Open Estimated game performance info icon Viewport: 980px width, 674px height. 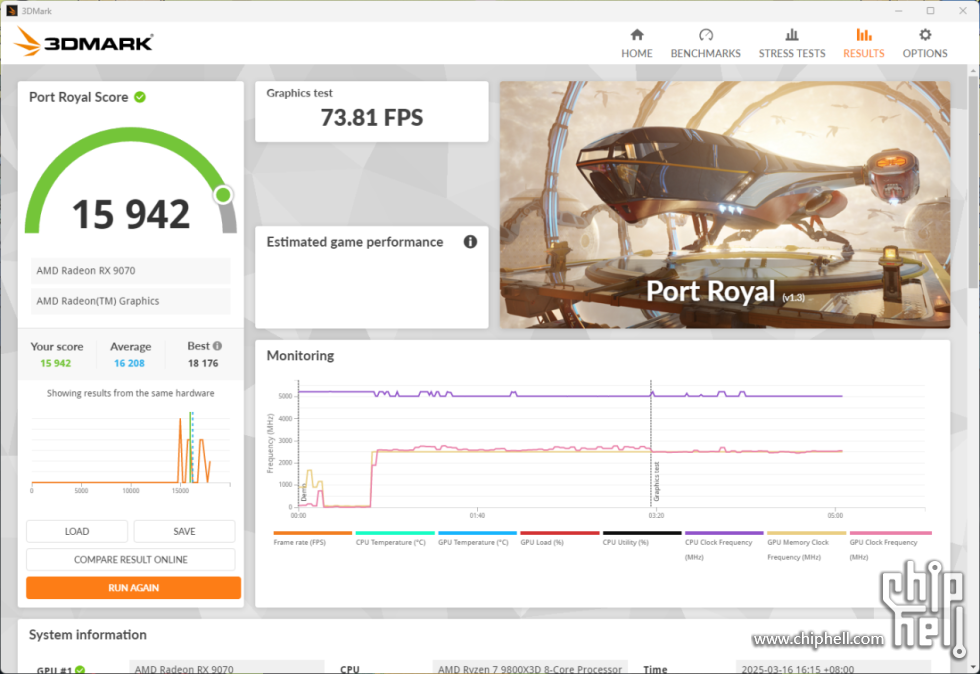[470, 242]
